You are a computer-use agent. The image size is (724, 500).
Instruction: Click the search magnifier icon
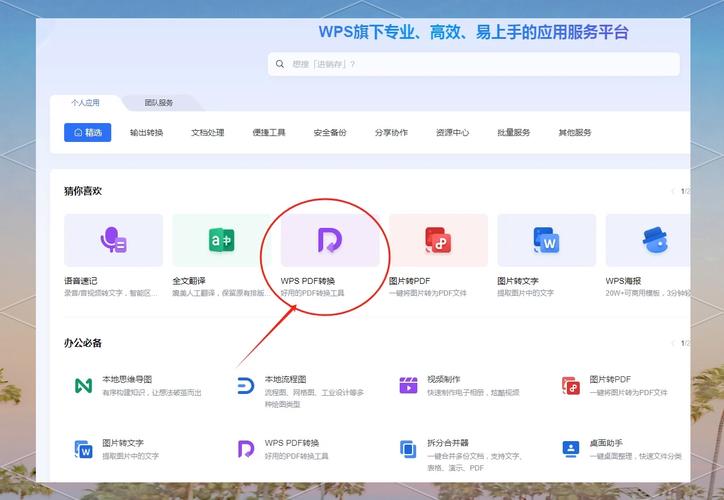click(280, 64)
